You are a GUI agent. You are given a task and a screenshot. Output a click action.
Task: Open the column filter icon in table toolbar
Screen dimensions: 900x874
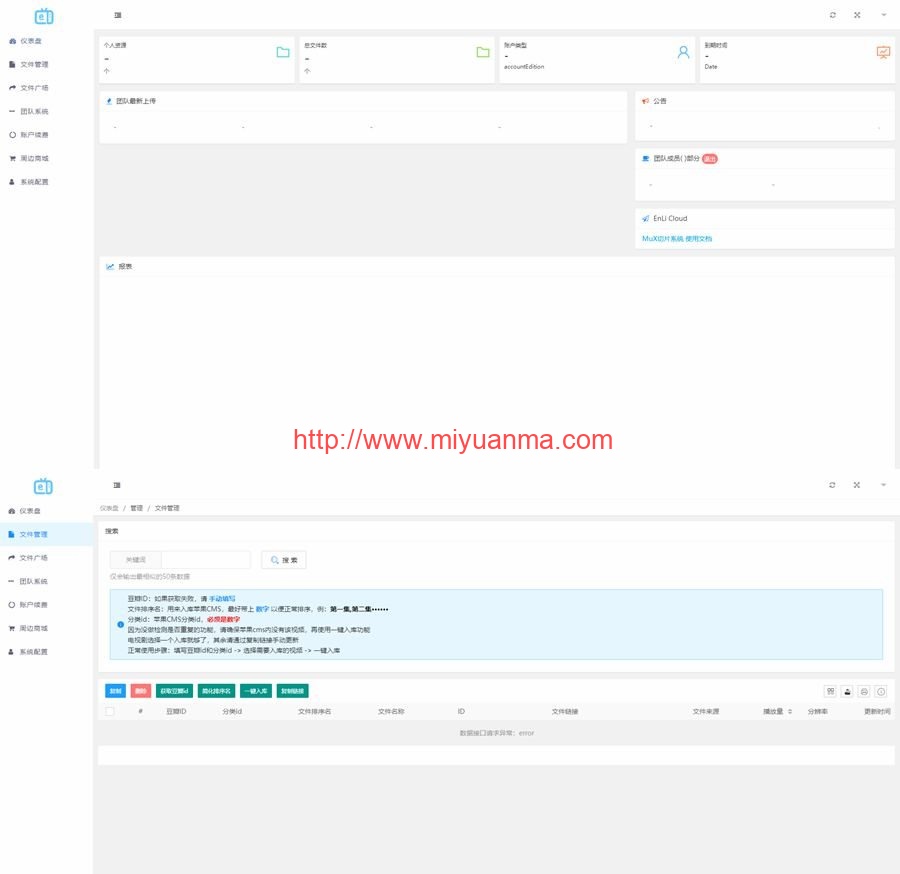coord(831,692)
